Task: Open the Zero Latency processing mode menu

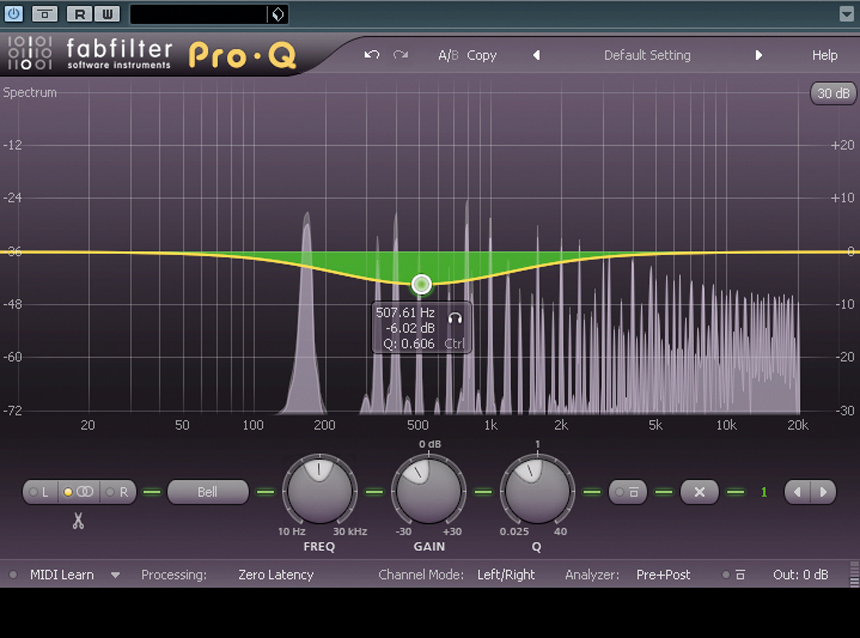Action: click(276, 575)
